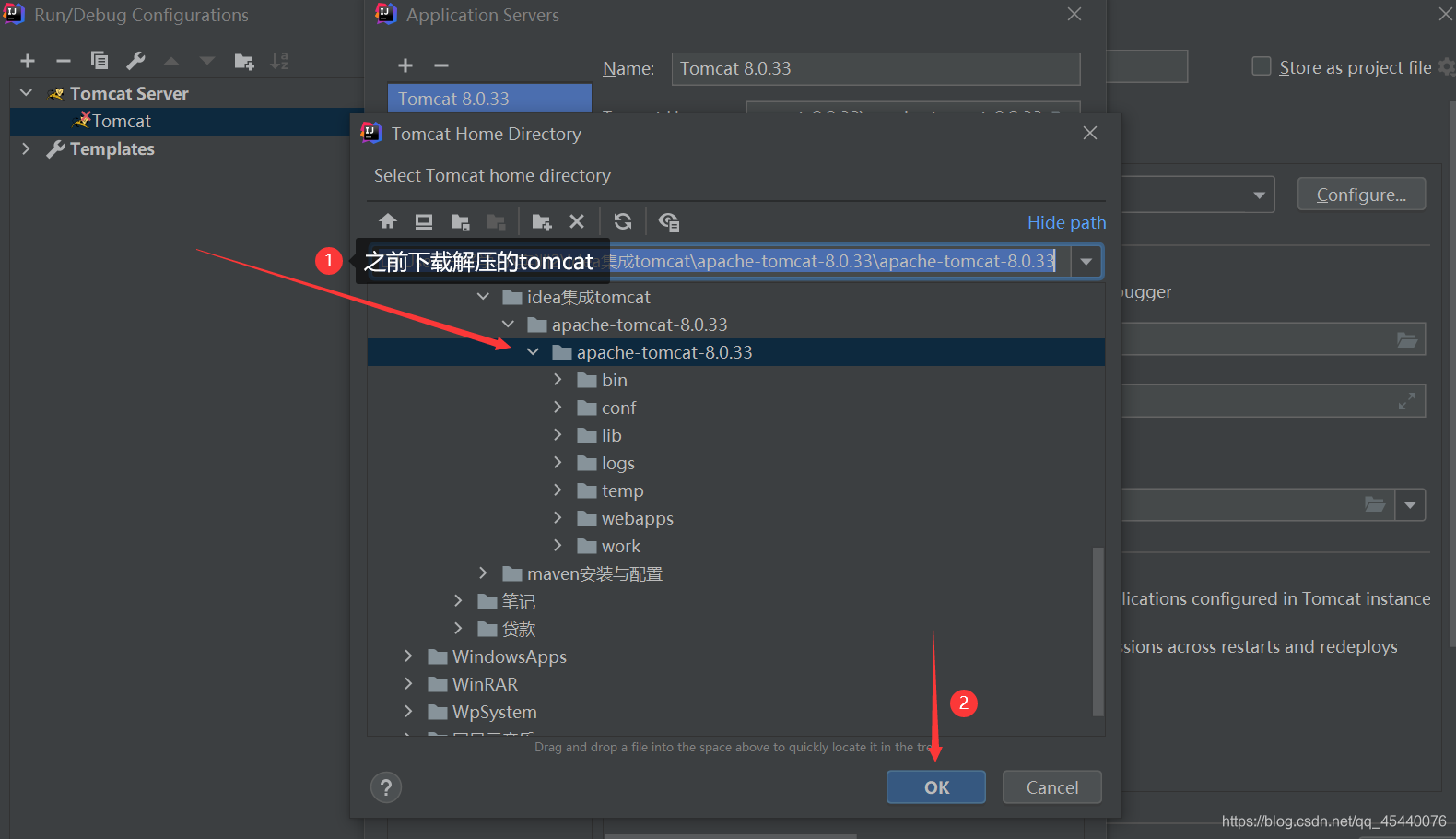Click the help question mark button
This screenshot has height=839, width=1456.
coord(386,787)
